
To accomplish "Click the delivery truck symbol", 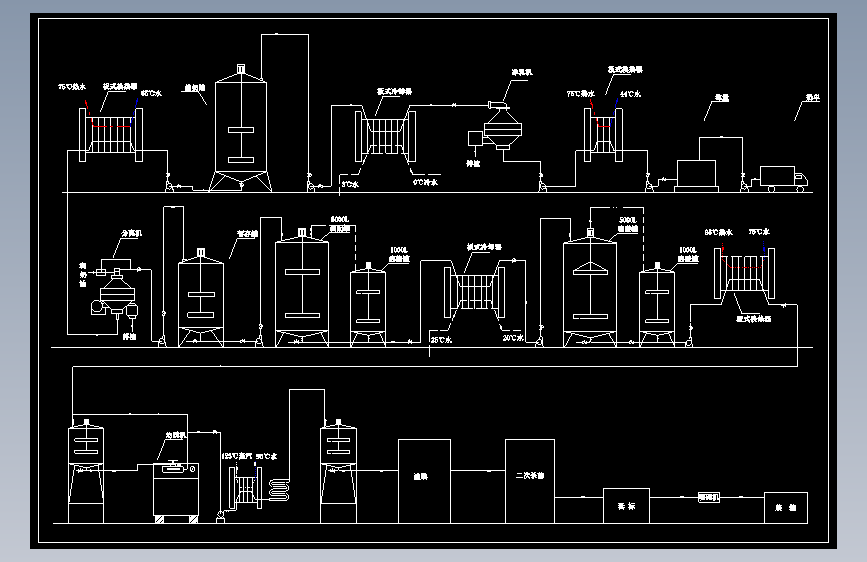I will coord(784,179).
